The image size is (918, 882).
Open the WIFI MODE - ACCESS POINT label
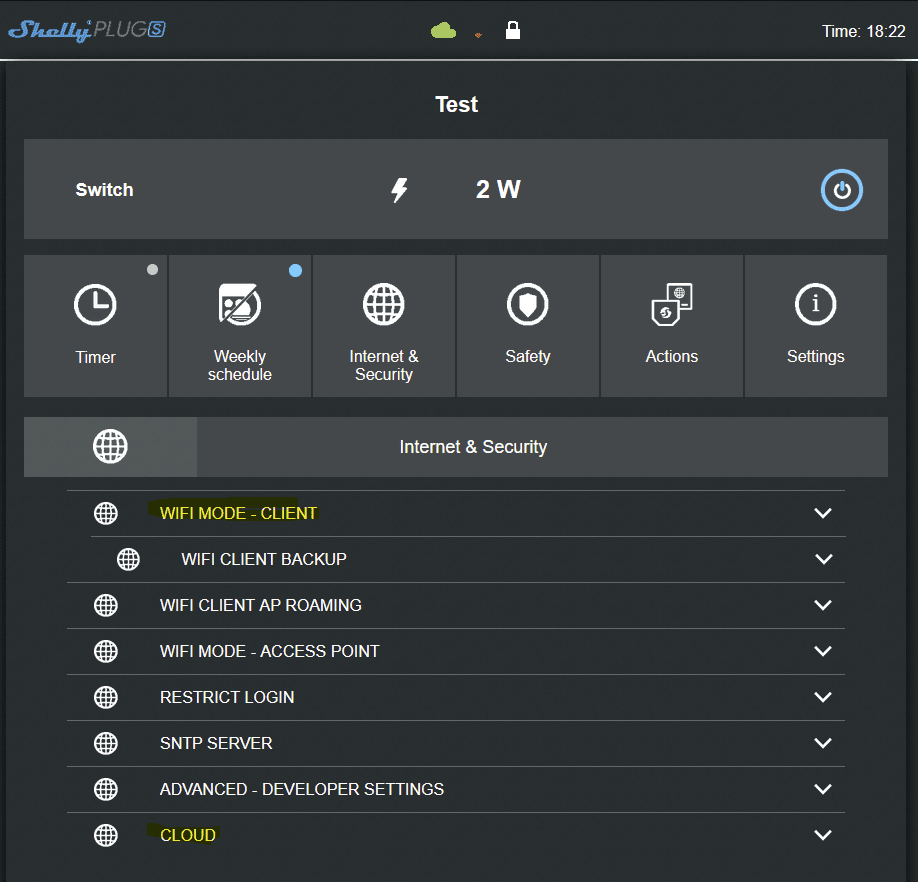pyautogui.click(x=269, y=651)
